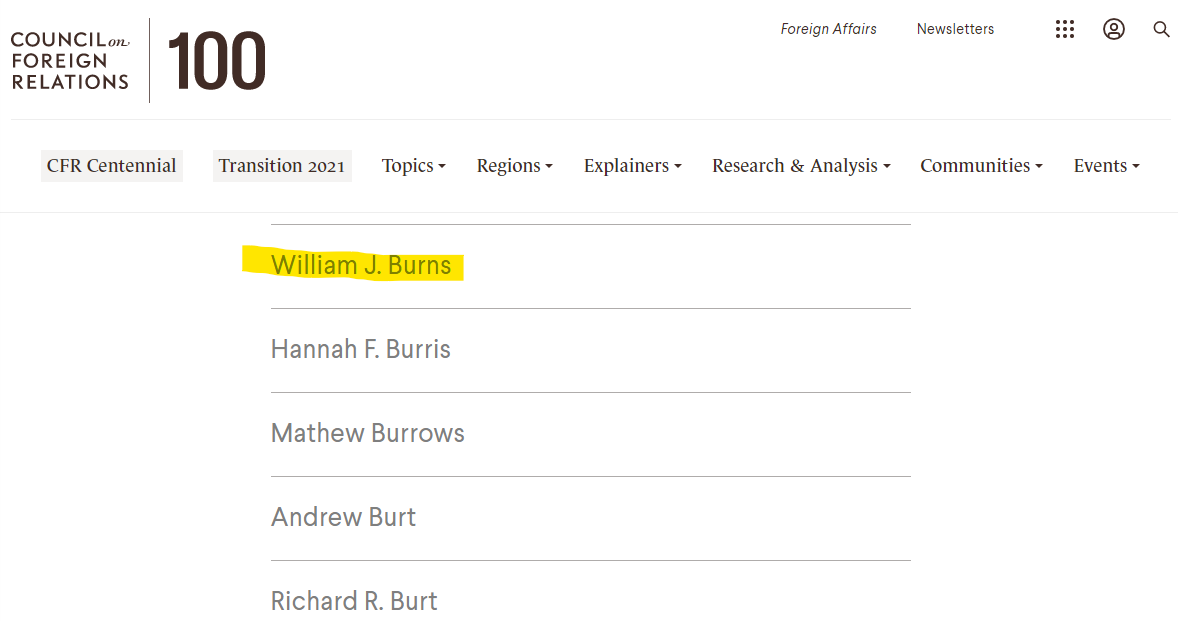Expand the Events dropdown
Viewport: 1178px width, 621px height.
1107,165
